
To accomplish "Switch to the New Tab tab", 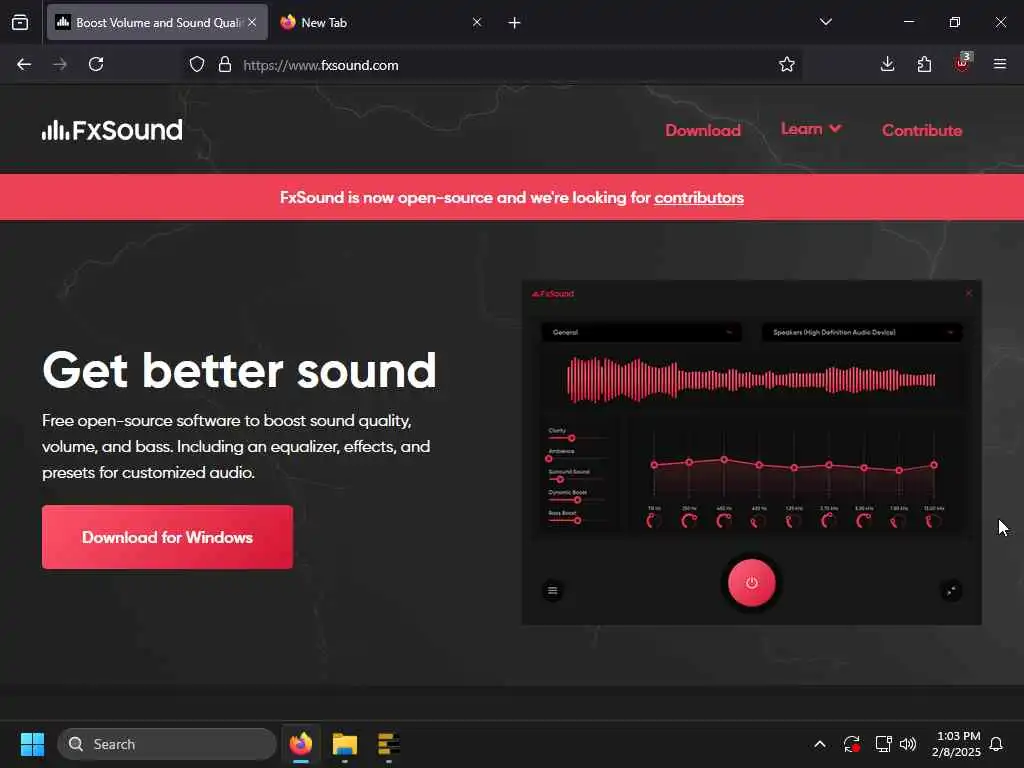I will (381, 23).
